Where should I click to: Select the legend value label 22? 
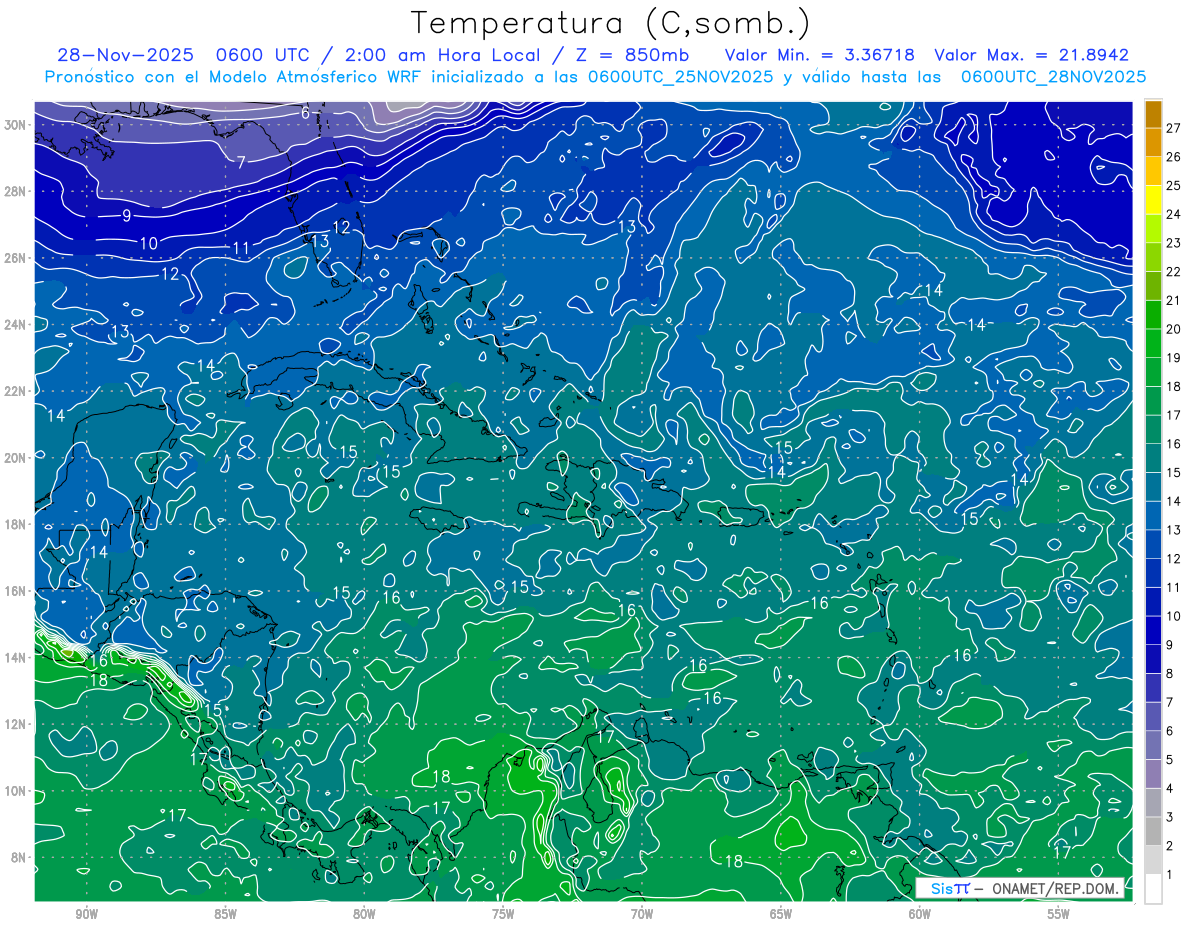click(x=1173, y=272)
